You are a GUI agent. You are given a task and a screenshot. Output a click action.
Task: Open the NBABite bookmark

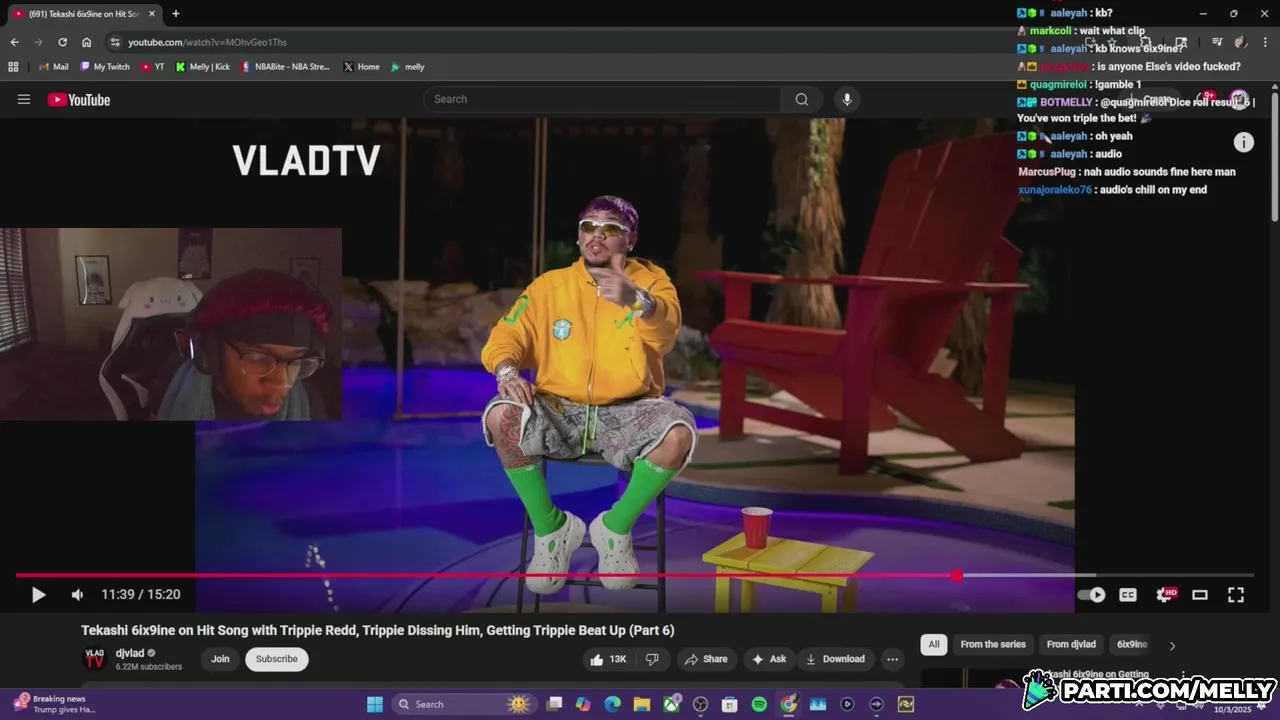click(285, 67)
